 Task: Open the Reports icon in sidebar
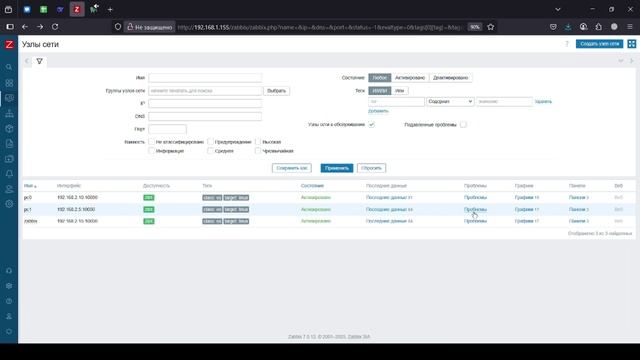9,144
